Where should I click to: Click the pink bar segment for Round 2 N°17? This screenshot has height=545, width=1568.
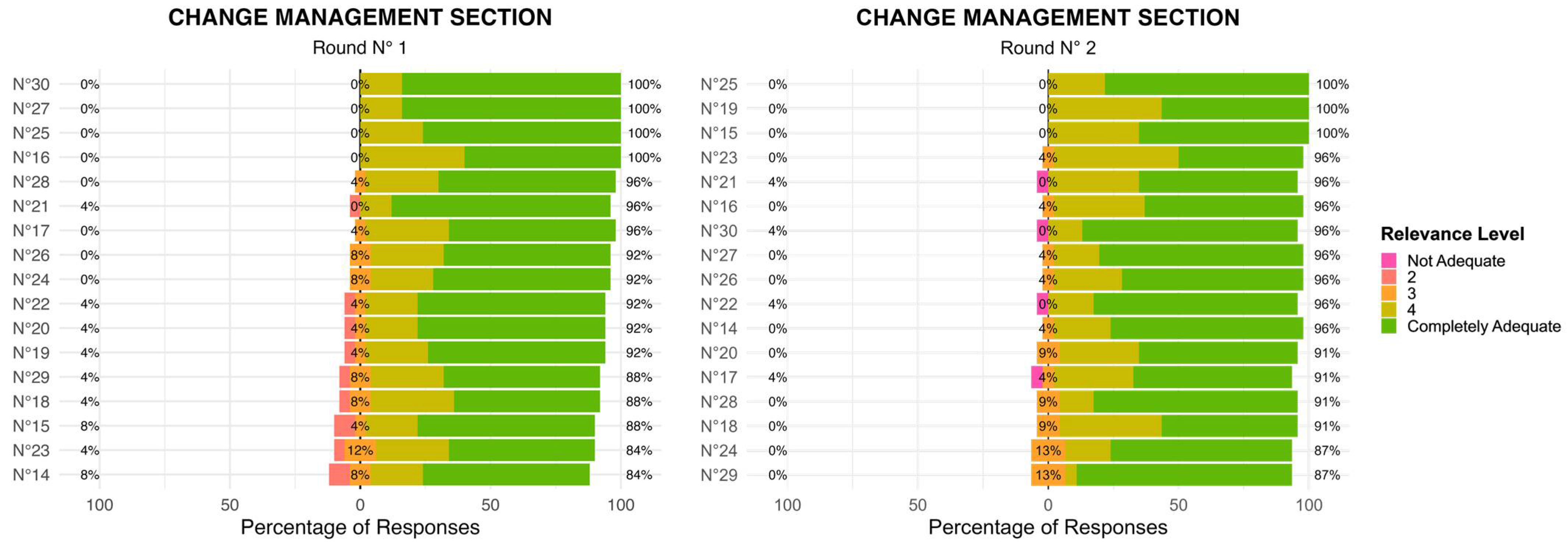pos(1036,377)
